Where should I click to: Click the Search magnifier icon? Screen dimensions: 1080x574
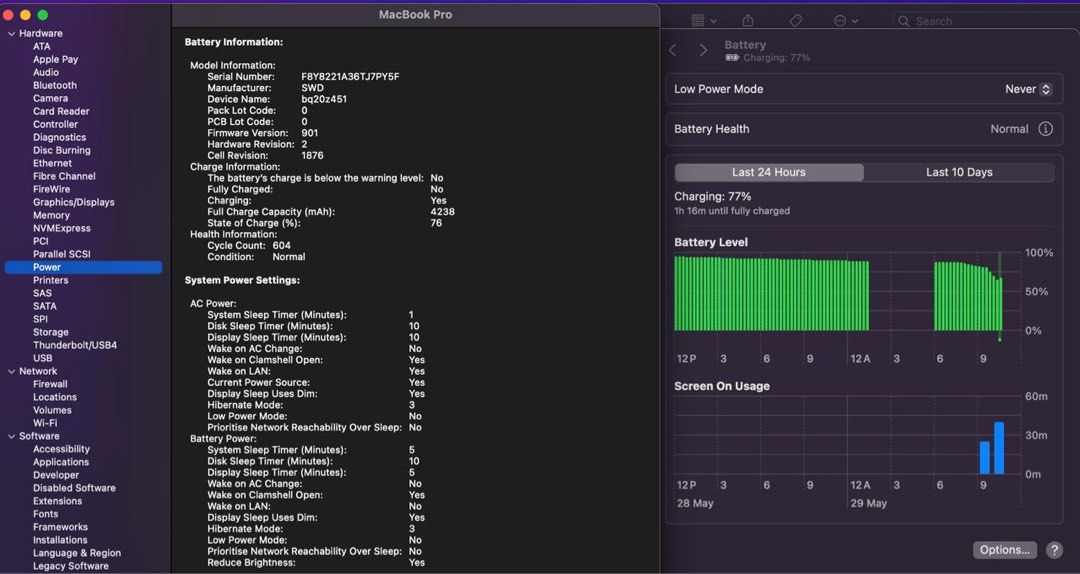tap(904, 21)
